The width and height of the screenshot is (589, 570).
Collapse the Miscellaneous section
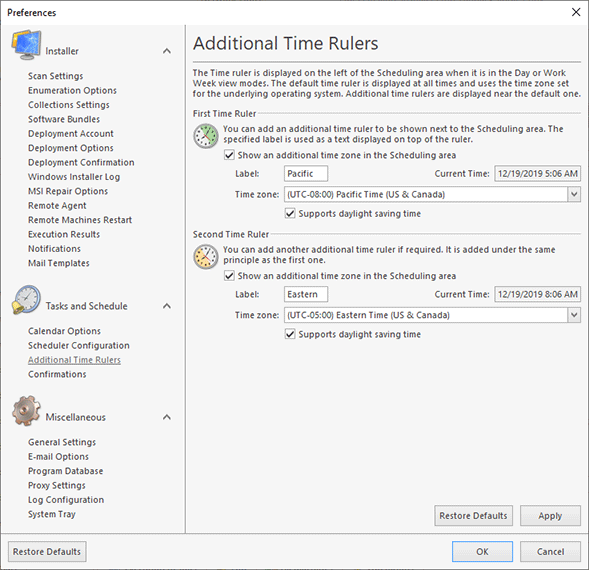167,417
